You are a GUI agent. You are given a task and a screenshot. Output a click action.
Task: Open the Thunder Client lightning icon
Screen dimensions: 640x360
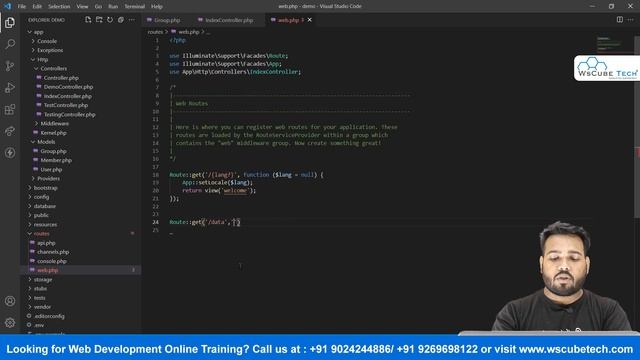tap(10, 153)
